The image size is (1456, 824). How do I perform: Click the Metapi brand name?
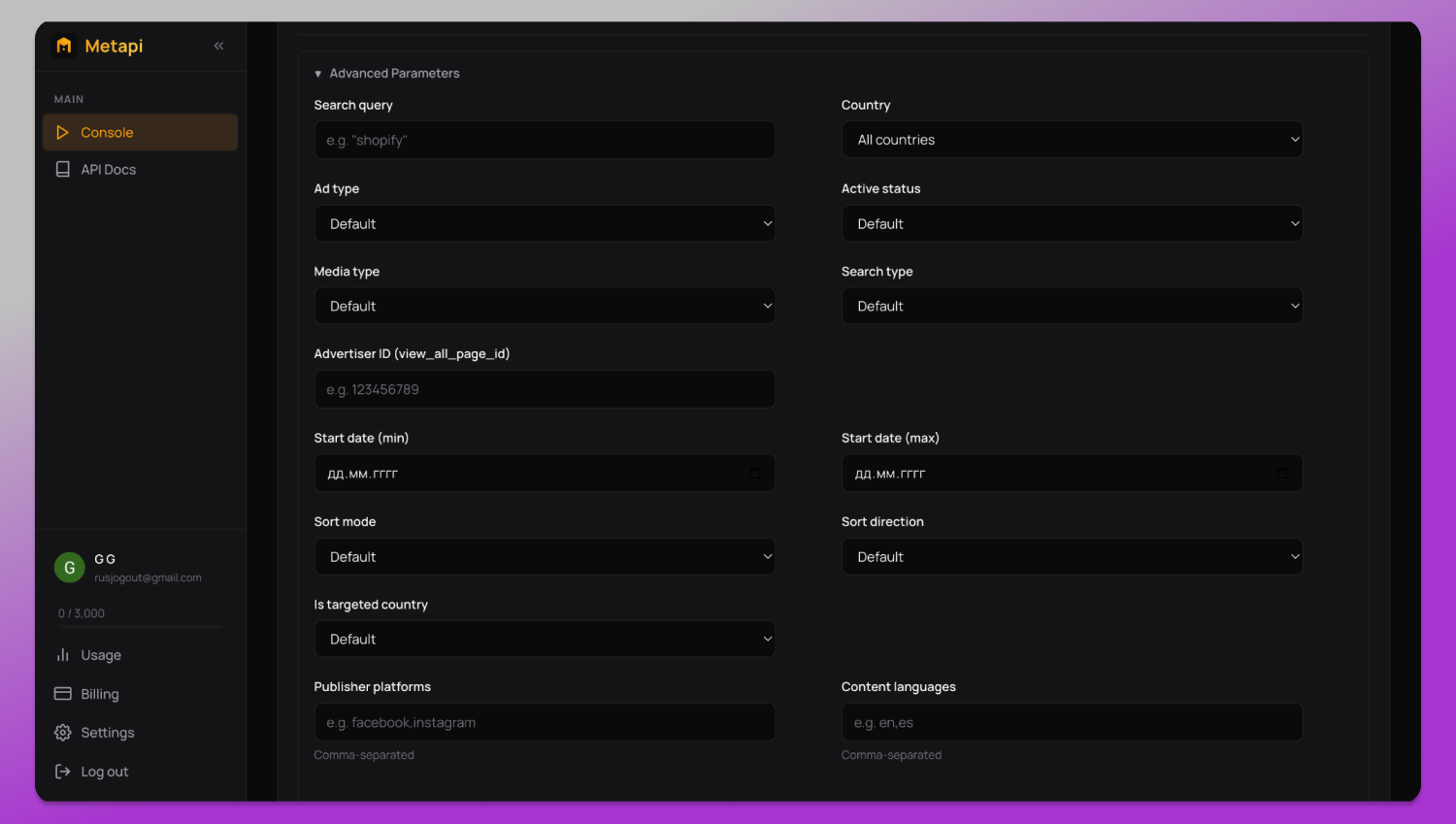point(114,46)
